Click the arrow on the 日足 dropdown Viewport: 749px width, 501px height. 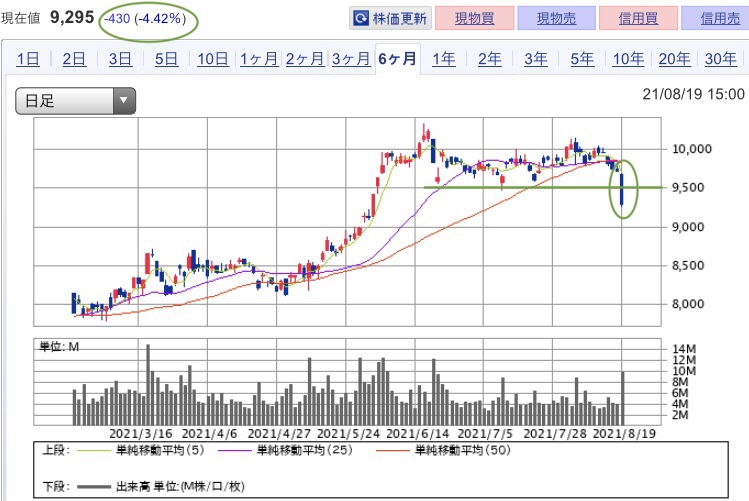tap(124, 101)
